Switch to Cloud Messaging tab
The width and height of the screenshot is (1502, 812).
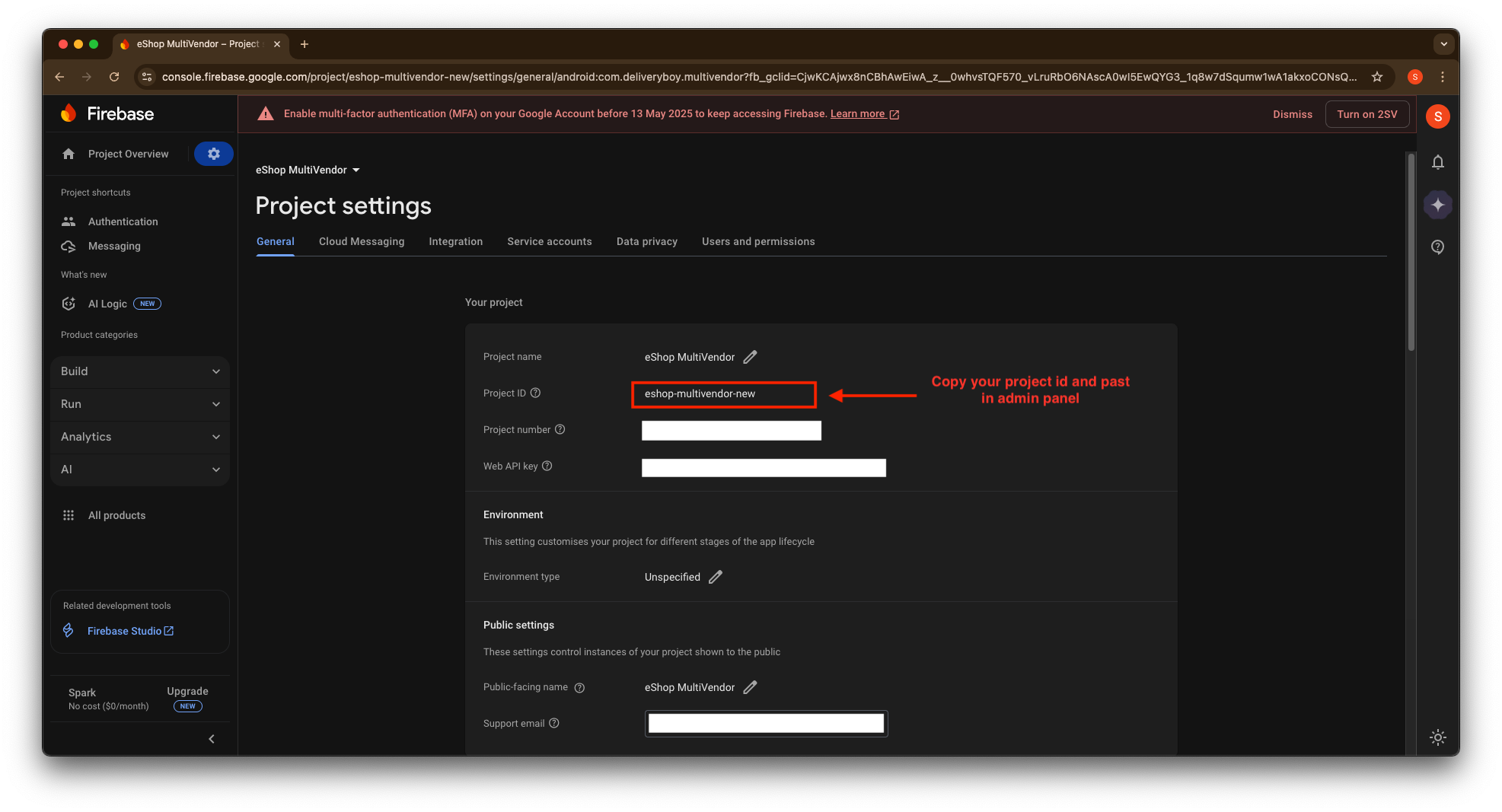tap(362, 241)
